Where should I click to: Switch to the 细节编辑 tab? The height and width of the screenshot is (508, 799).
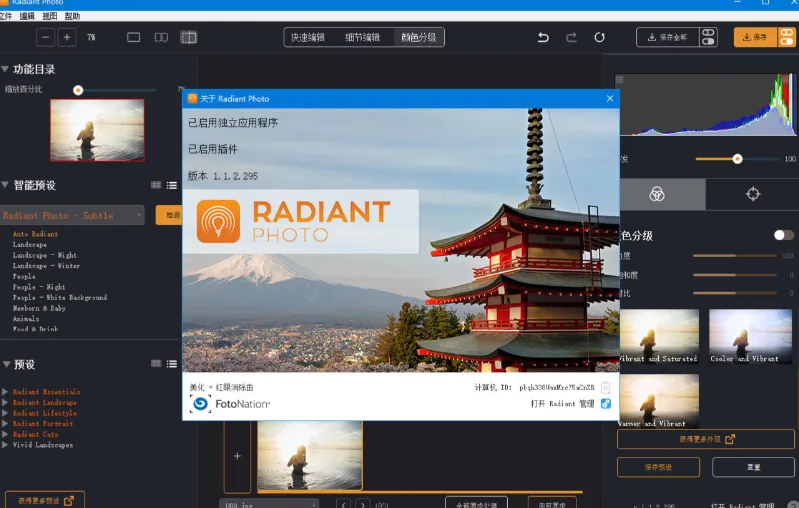[362, 37]
